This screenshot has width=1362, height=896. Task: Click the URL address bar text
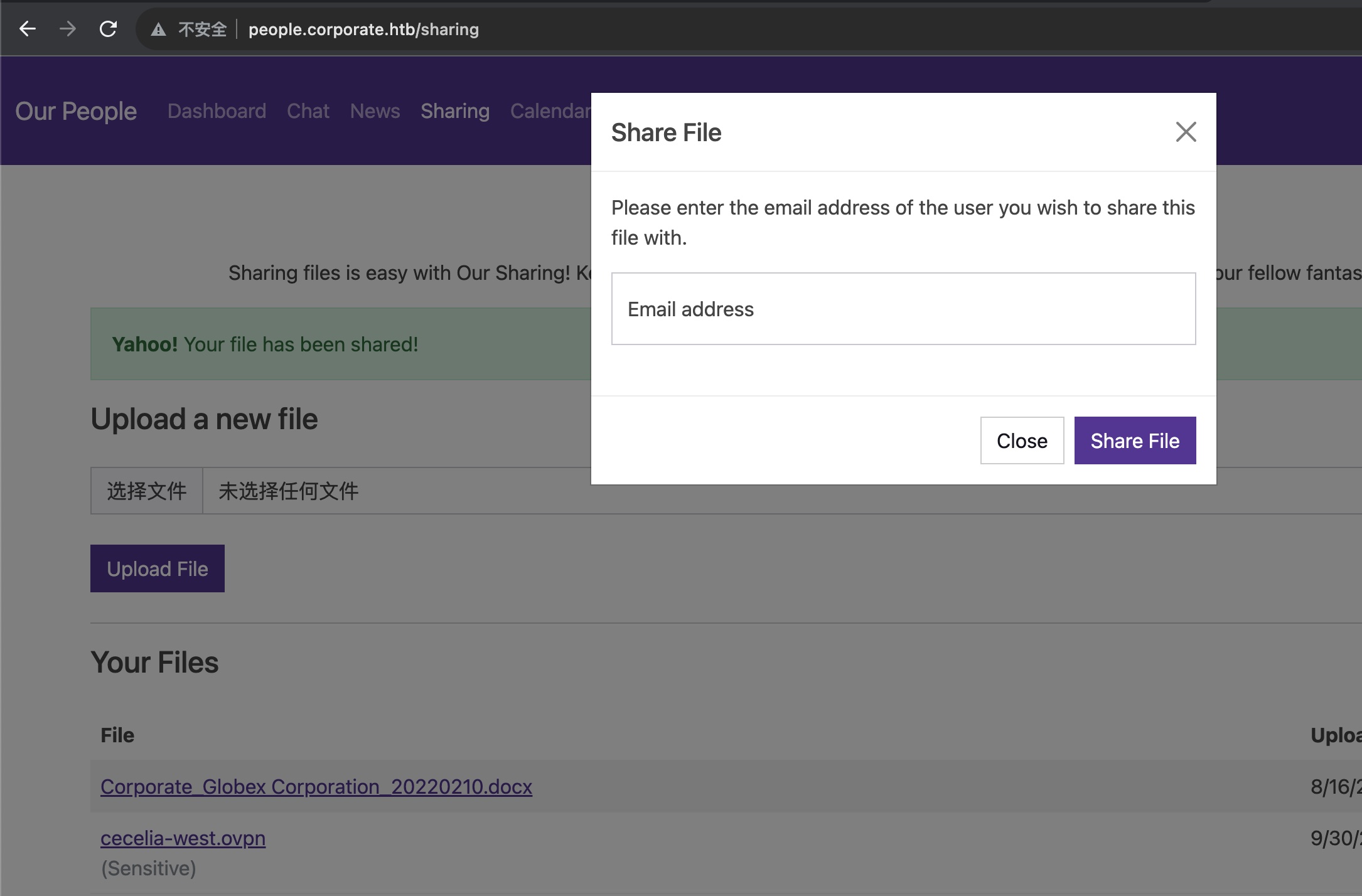tap(363, 29)
